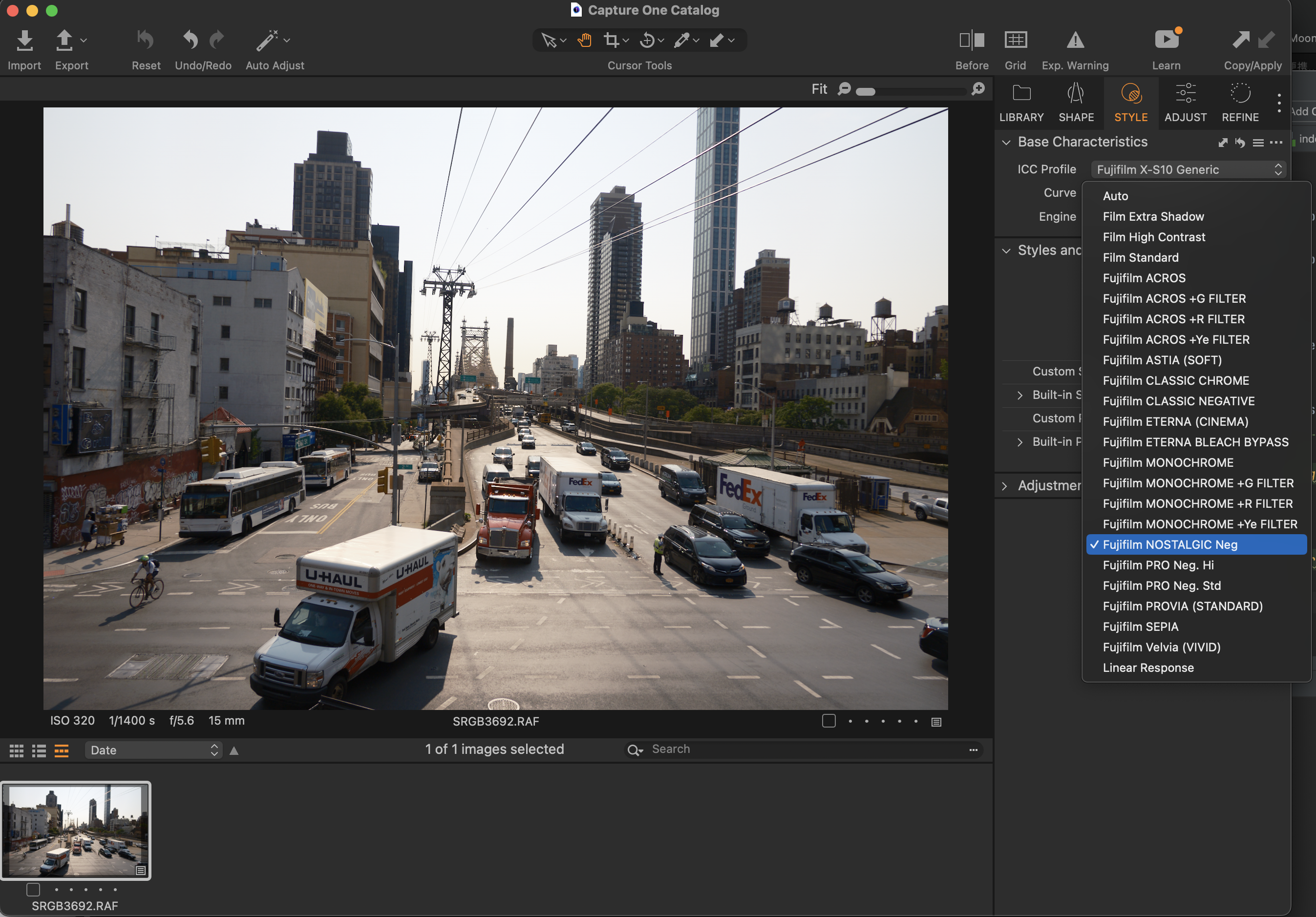
Task: Select the pointer cursor tool
Action: point(549,40)
